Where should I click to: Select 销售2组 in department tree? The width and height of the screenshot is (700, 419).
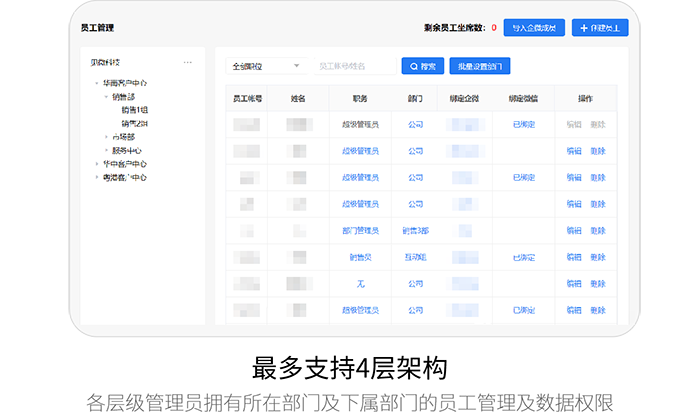(x=134, y=124)
